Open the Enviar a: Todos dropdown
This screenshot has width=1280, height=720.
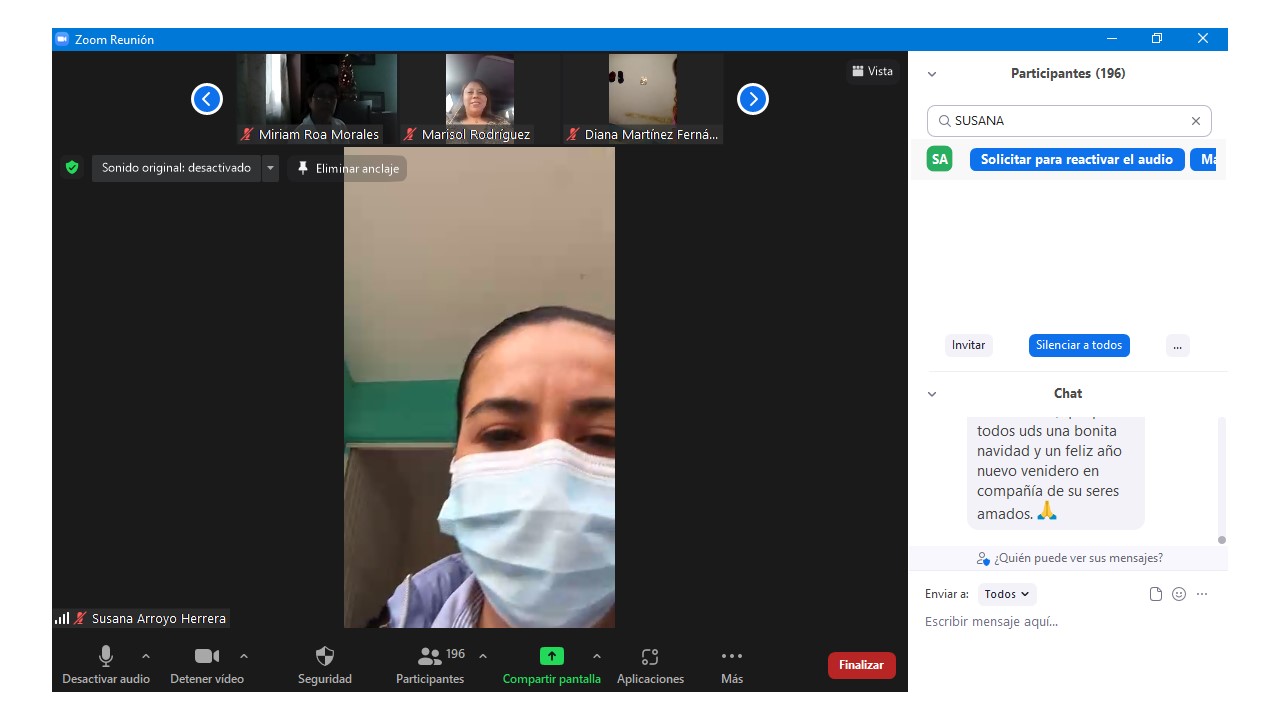tap(1007, 594)
